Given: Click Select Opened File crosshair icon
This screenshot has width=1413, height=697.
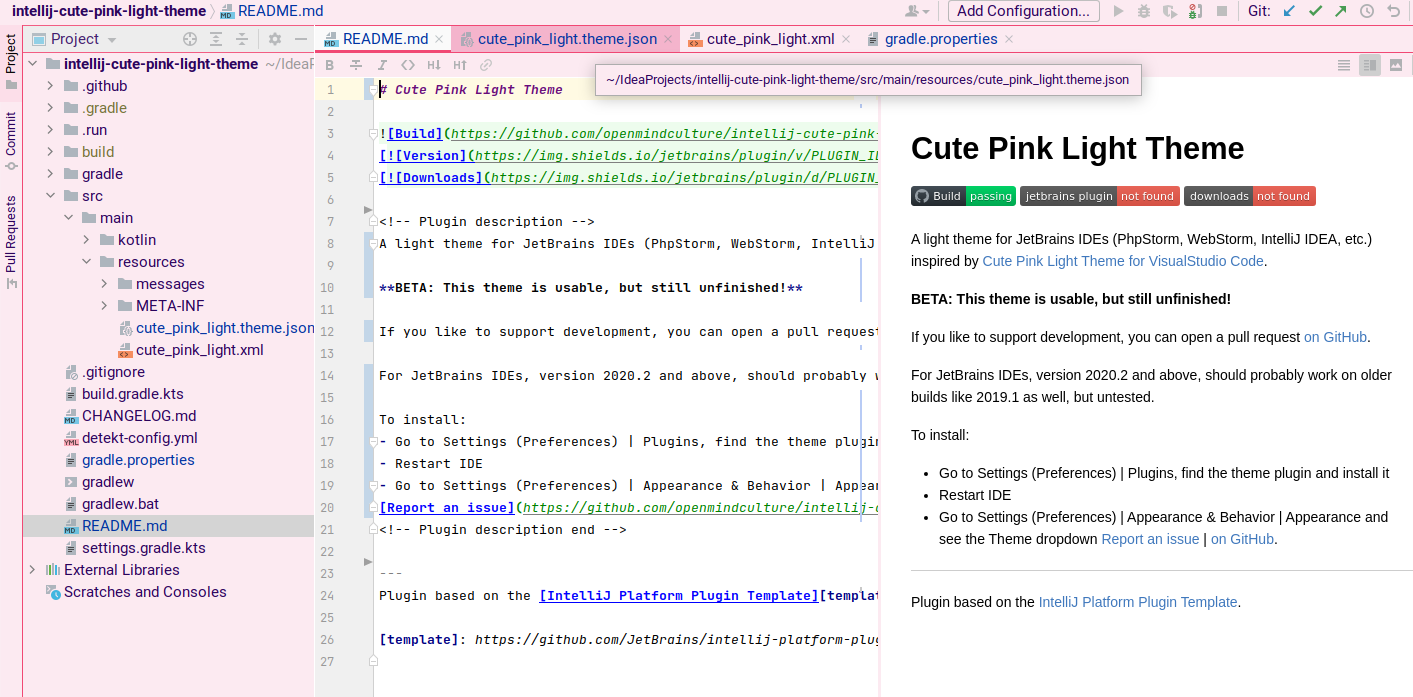Looking at the screenshot, I should click(190, 39).
